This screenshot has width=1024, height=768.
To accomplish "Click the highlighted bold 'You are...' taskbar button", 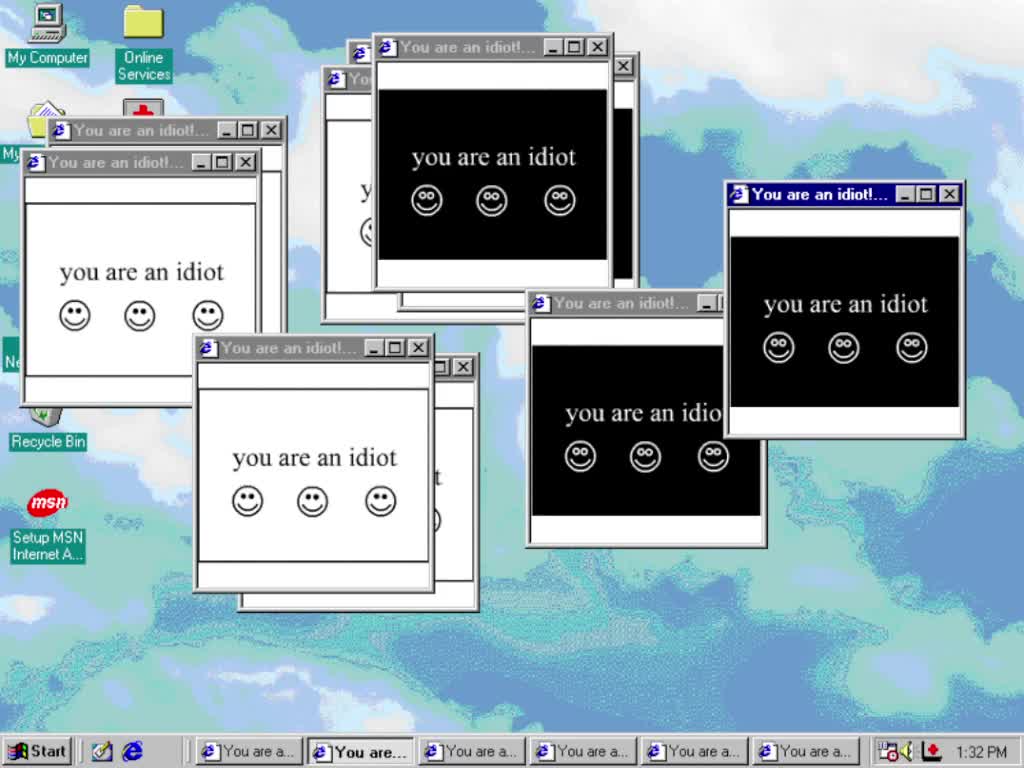I will [360, 751].
